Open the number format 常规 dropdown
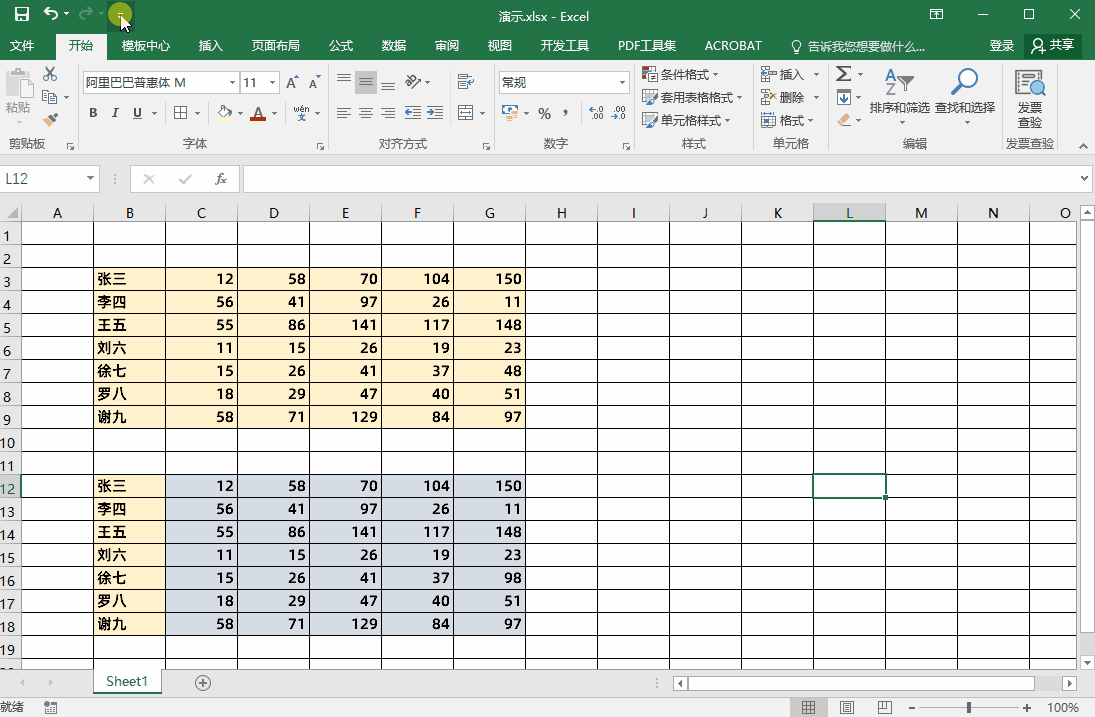Image resolution: width=1095 pixels, height=717 pixels. coord(622,82)
